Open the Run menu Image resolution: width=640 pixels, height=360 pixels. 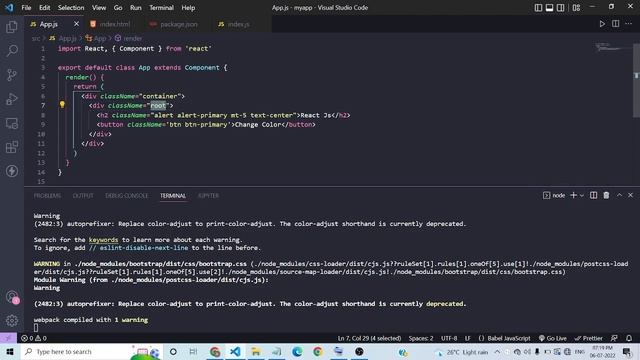136,7
